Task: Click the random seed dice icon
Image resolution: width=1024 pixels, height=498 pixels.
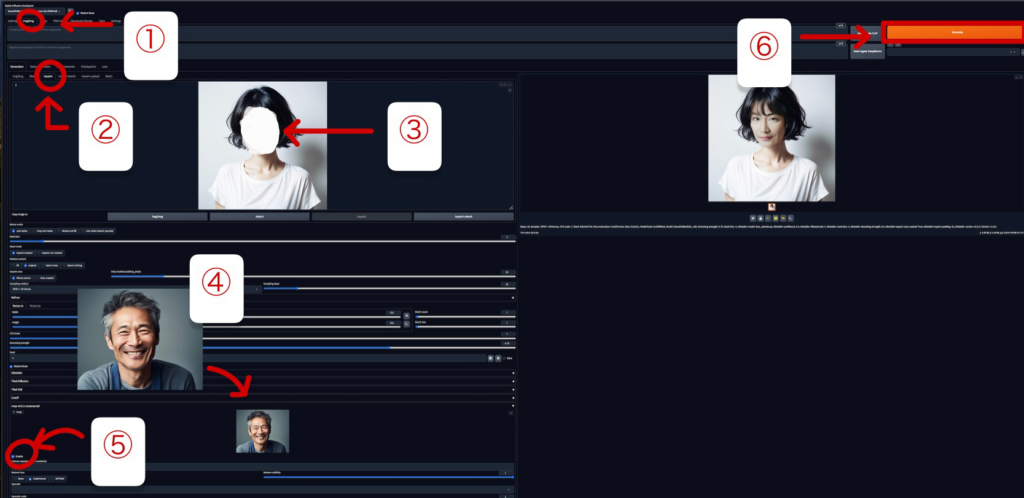Action: (x=490, y=357)
